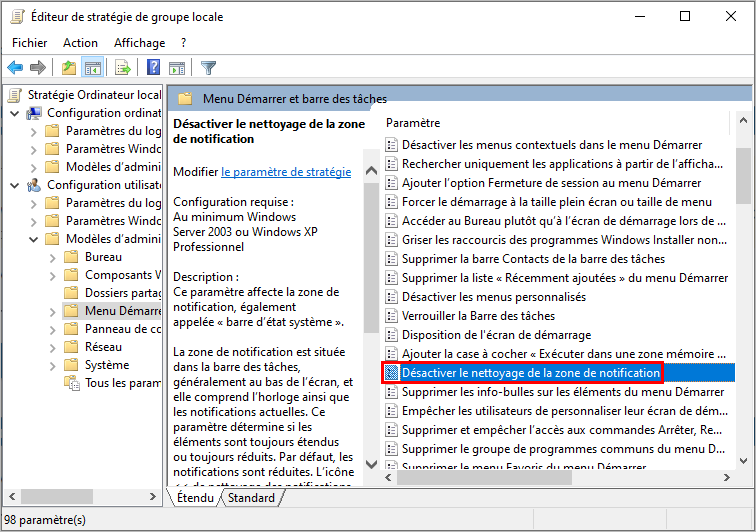Toggle the console tree pane icon

(x=93, y=68)
